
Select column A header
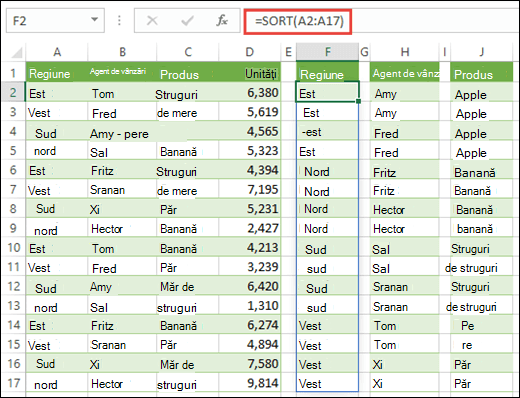pyautogui.click(x=57, y=52)
